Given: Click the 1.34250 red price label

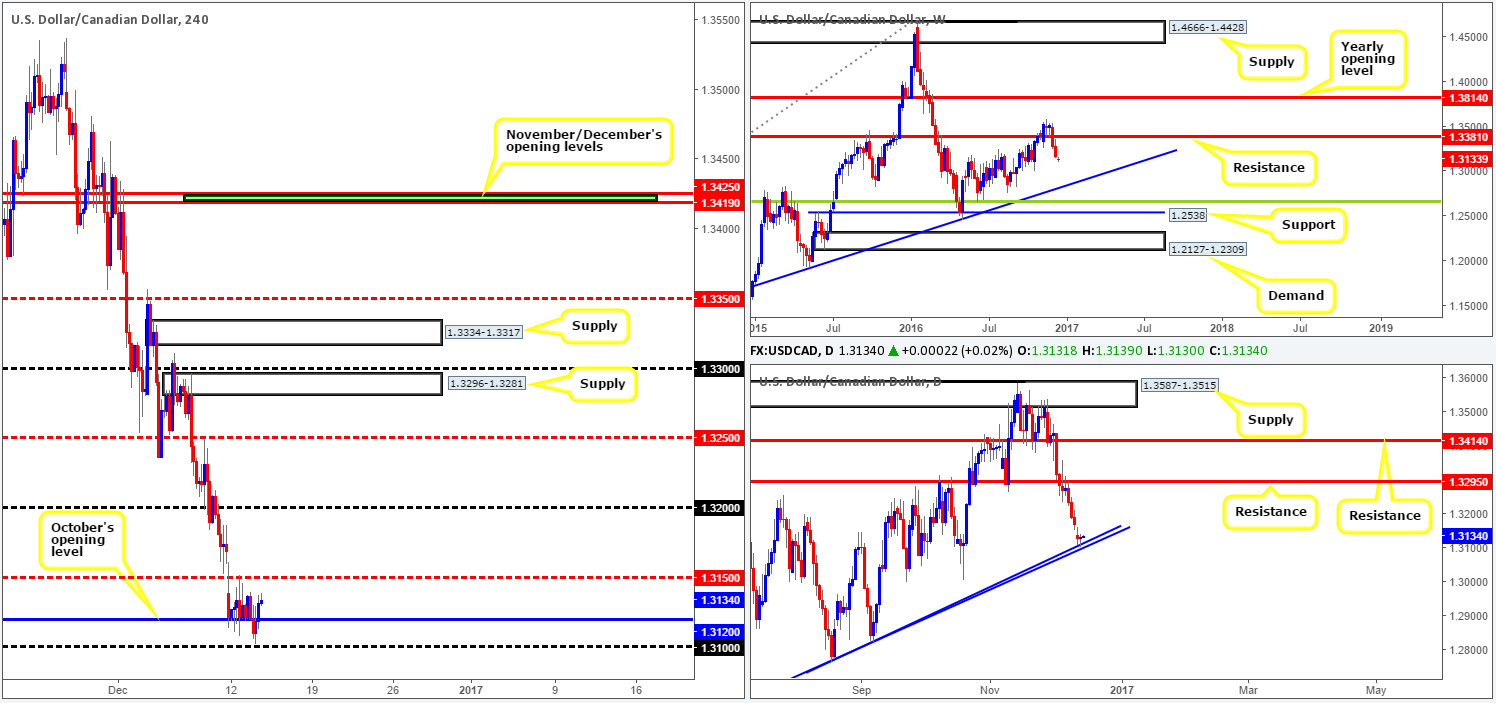Looking at the screenshot, I should [718, 185].
